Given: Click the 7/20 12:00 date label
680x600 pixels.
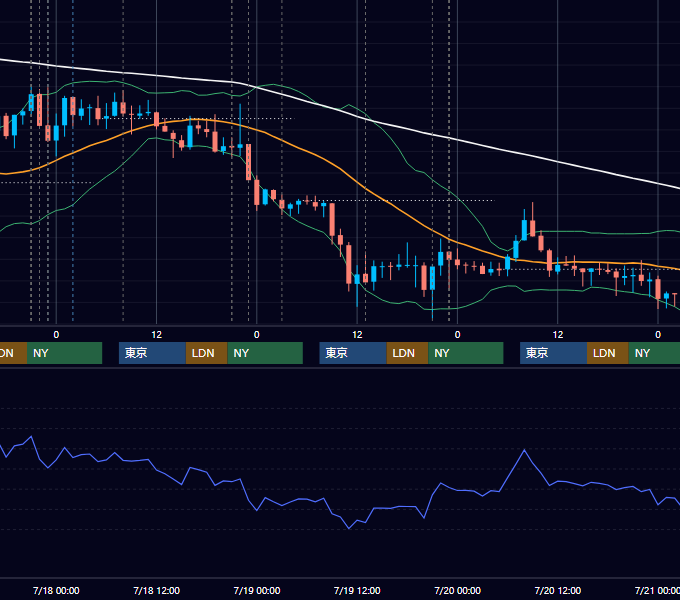Looking at the screenshot, I should pyautogui.click(x=558, y=590).
